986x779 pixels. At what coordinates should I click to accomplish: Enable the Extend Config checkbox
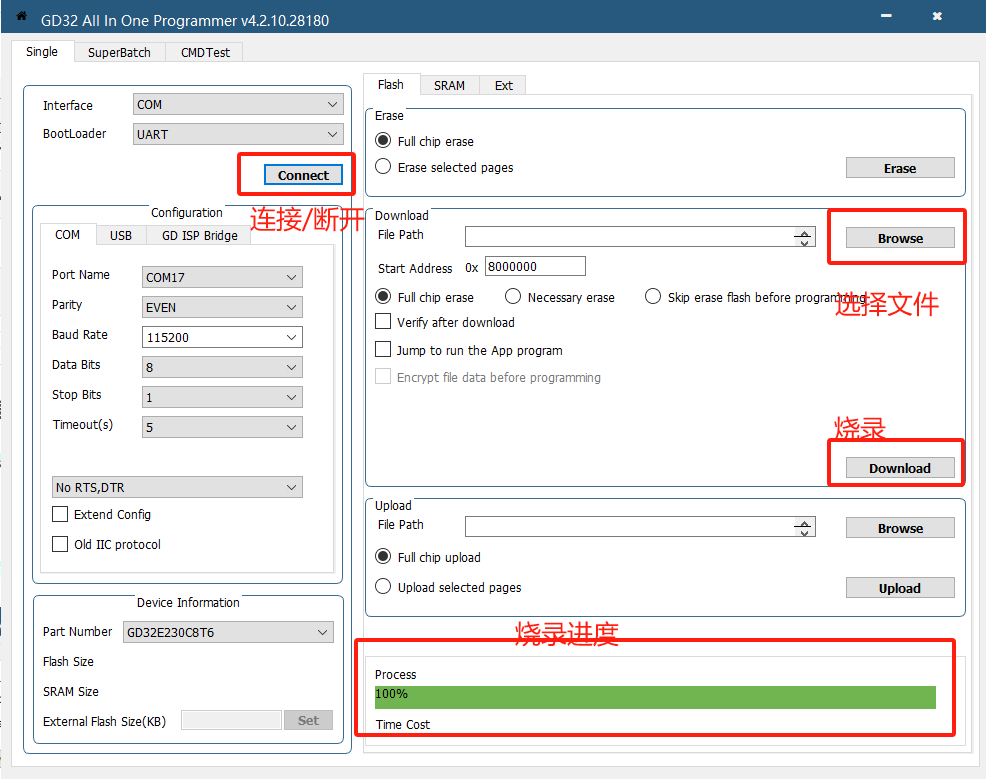point(60,514)
